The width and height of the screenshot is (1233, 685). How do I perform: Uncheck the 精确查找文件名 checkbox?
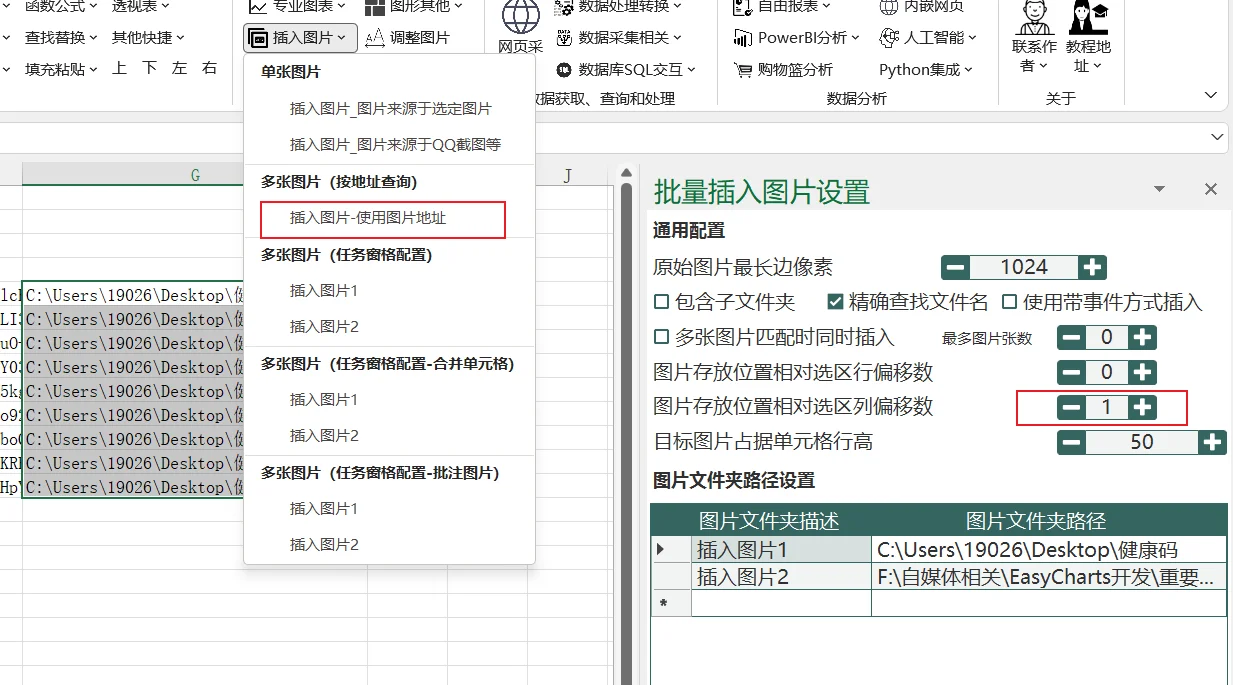coord(835,302)
